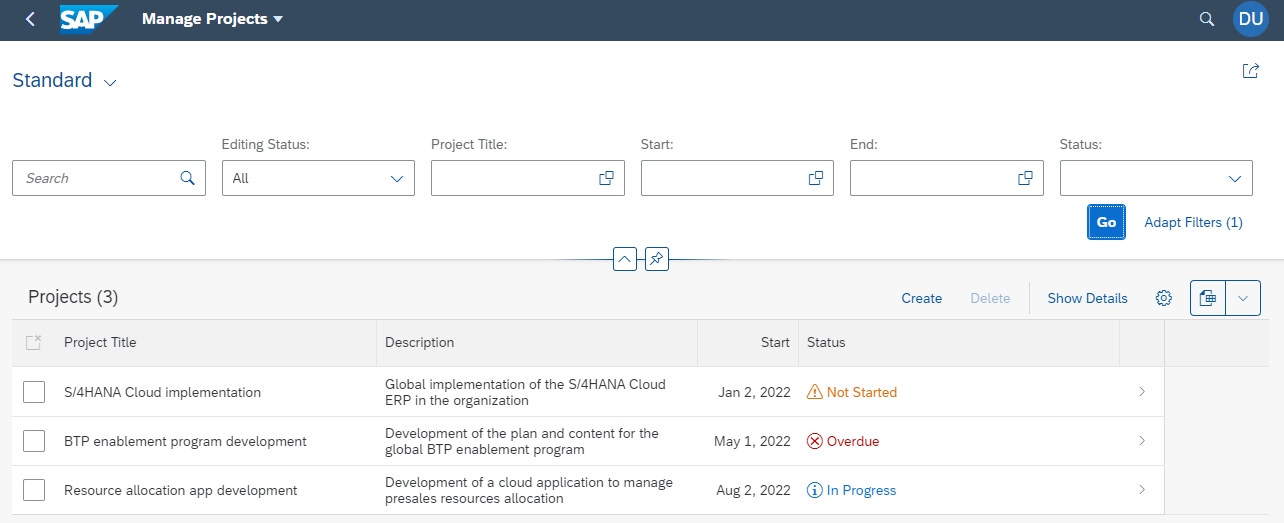Navigate into BTP enablement row arrow
This screenshot has width=1284, height=523.
(x=1142, y=441)
